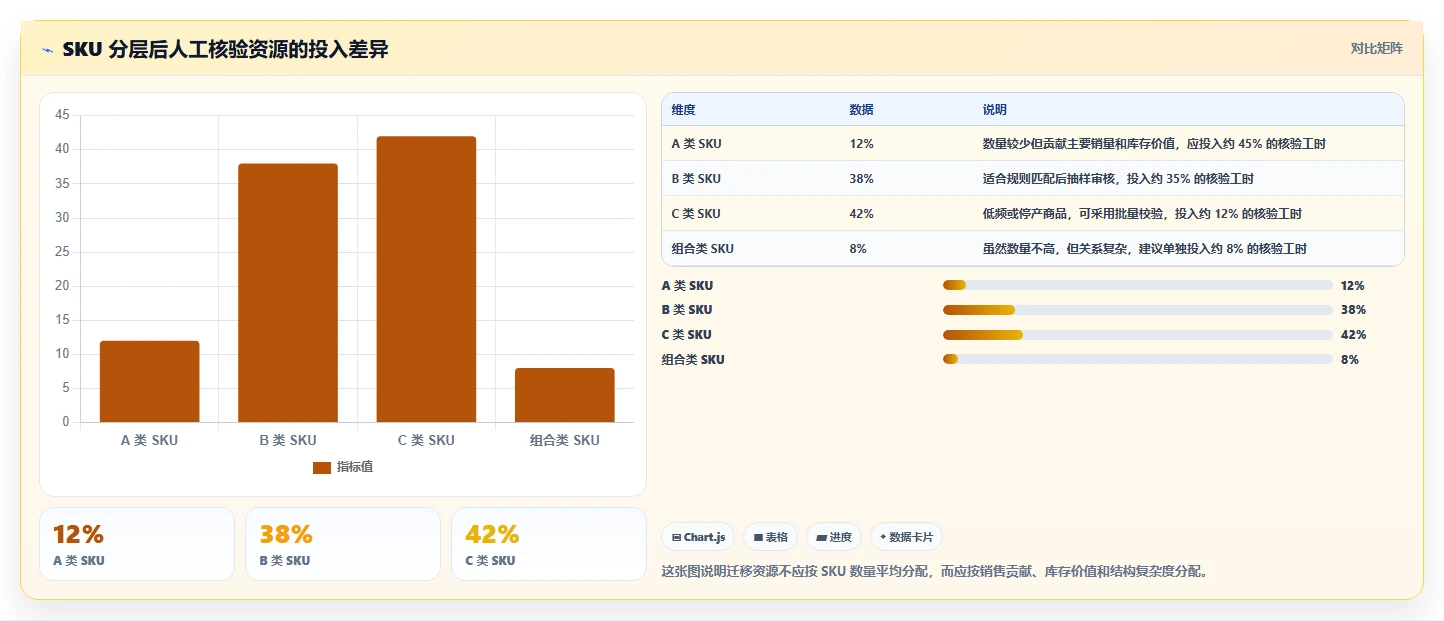This screenshot has width=1444, height=621.
Task: Click description mentioning 35% 的核验工时
Action: click(1119, 179)
